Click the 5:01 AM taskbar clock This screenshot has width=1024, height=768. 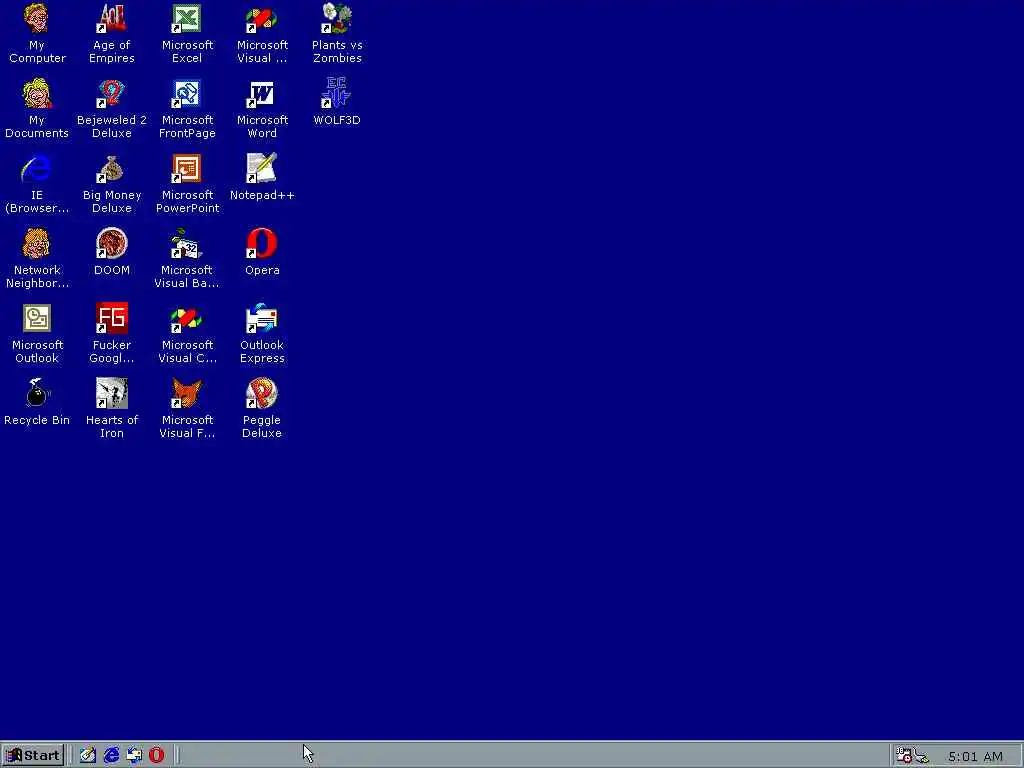point(975,756)
